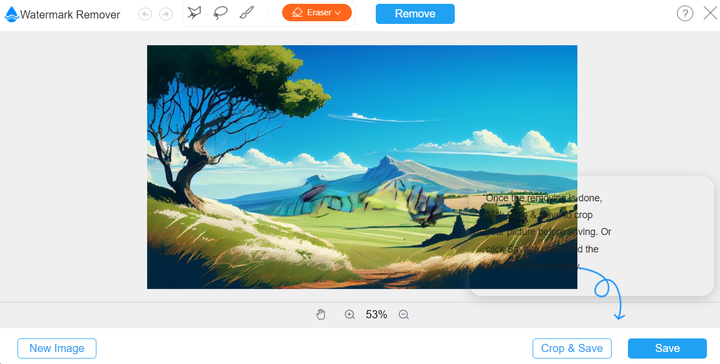Image resolution: width=720 pixels, height=364 pixels.
Task: Click the blue Save button
Action: 667,348
